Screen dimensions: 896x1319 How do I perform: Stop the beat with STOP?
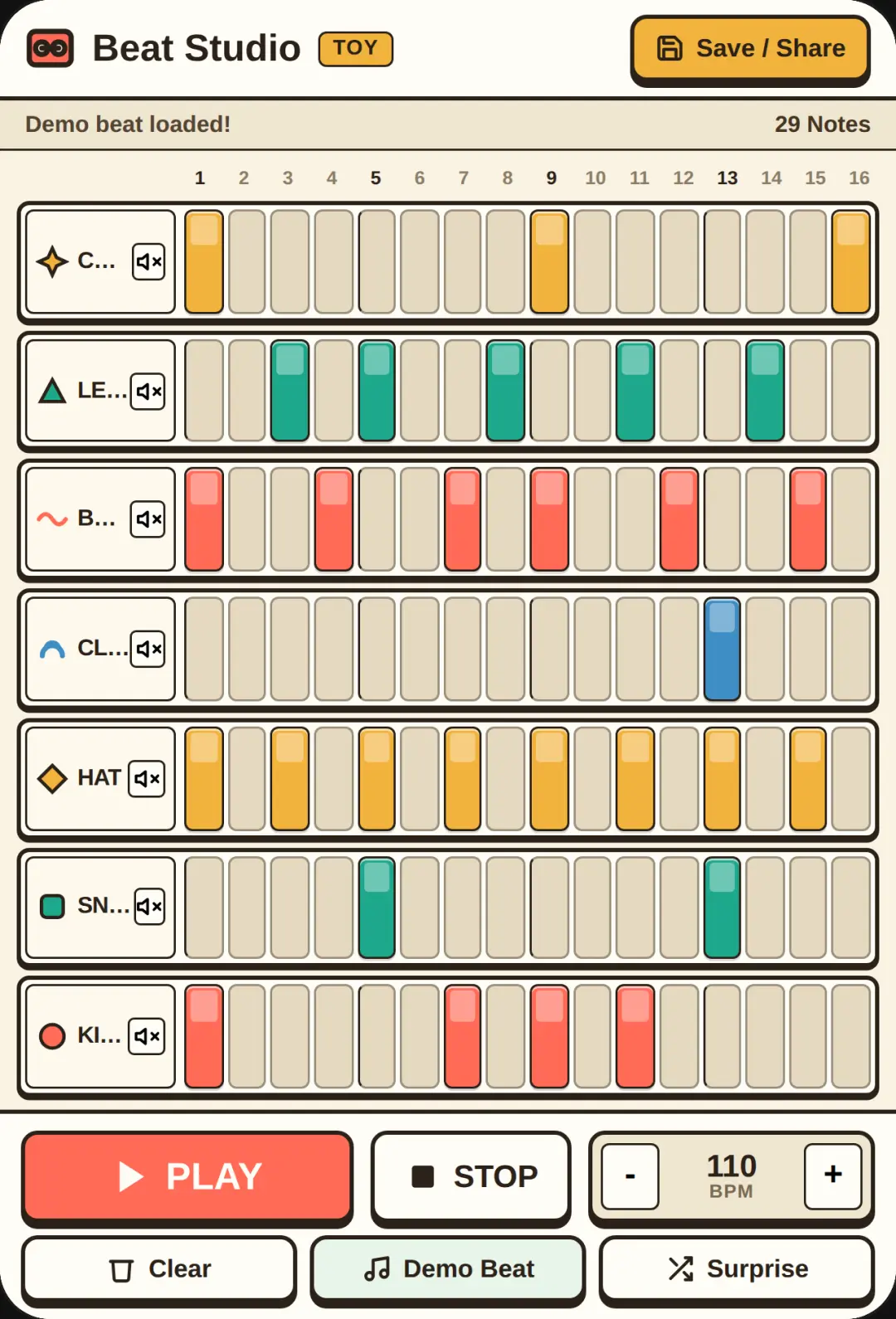tap(471, 1176)
